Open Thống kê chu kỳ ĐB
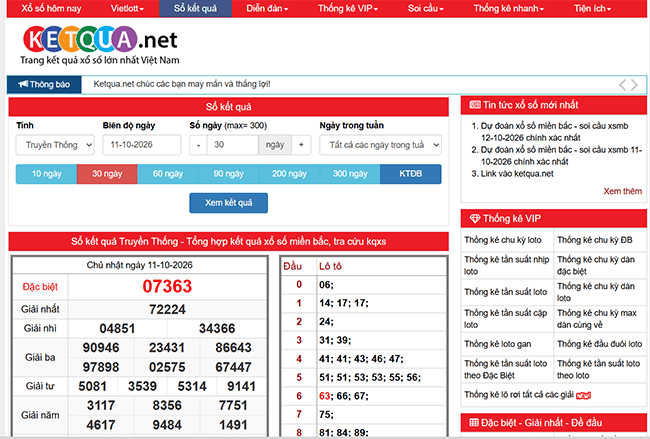650x439 pixels. tap(595, 240)
